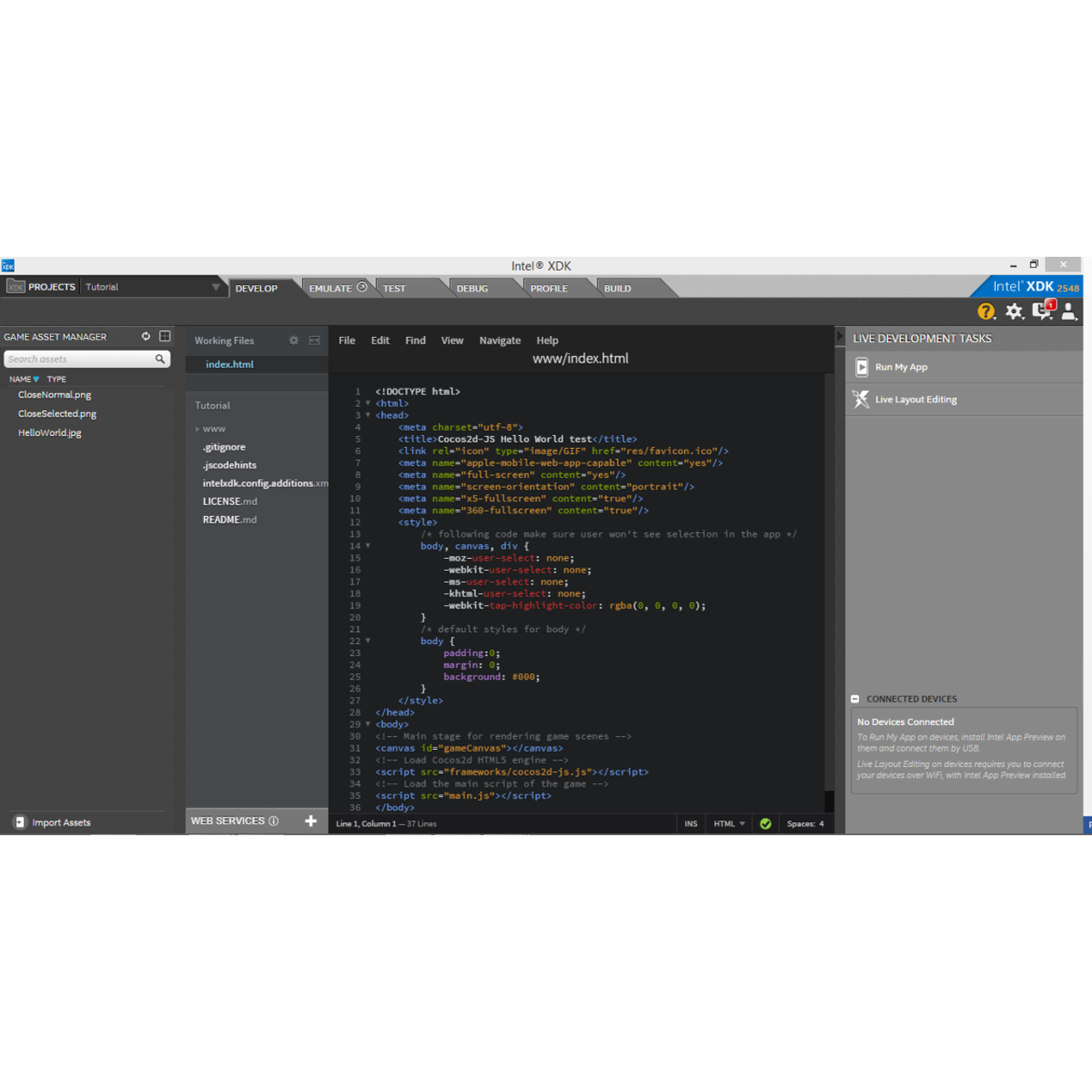1092x1092 pixels.
Task: Toggle grid view in Game Asset Manager
Action: 165,336
